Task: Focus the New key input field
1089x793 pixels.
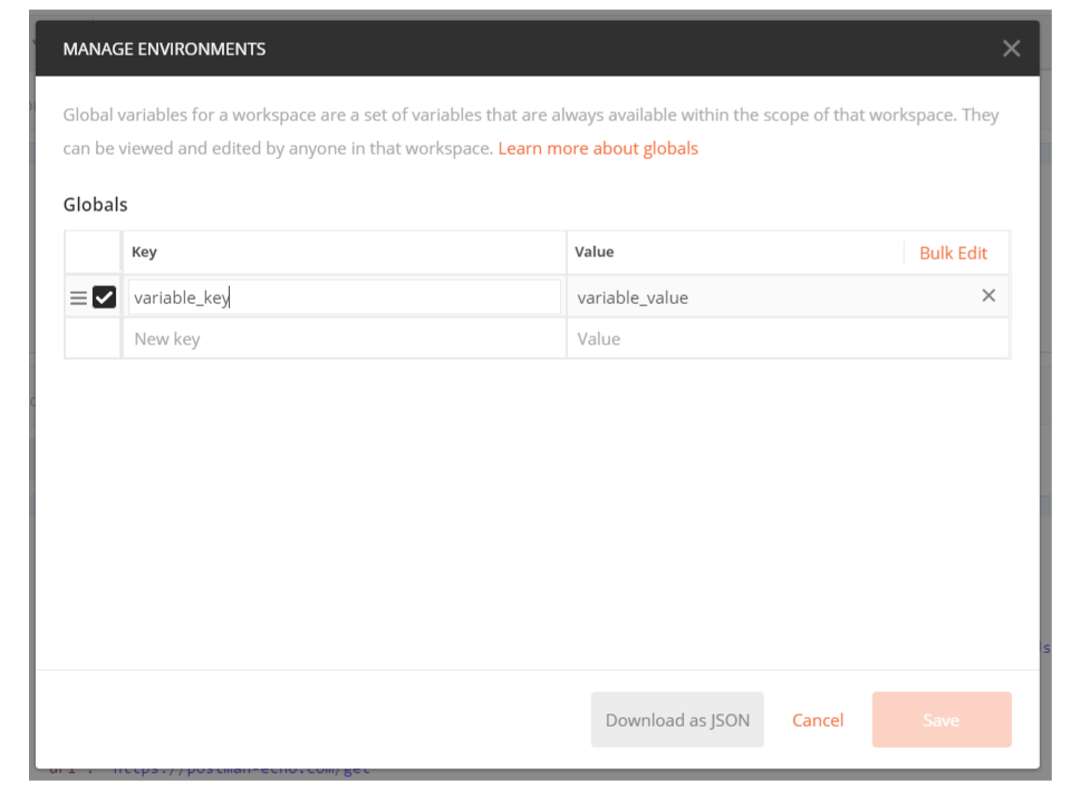Action: point(343,339)
